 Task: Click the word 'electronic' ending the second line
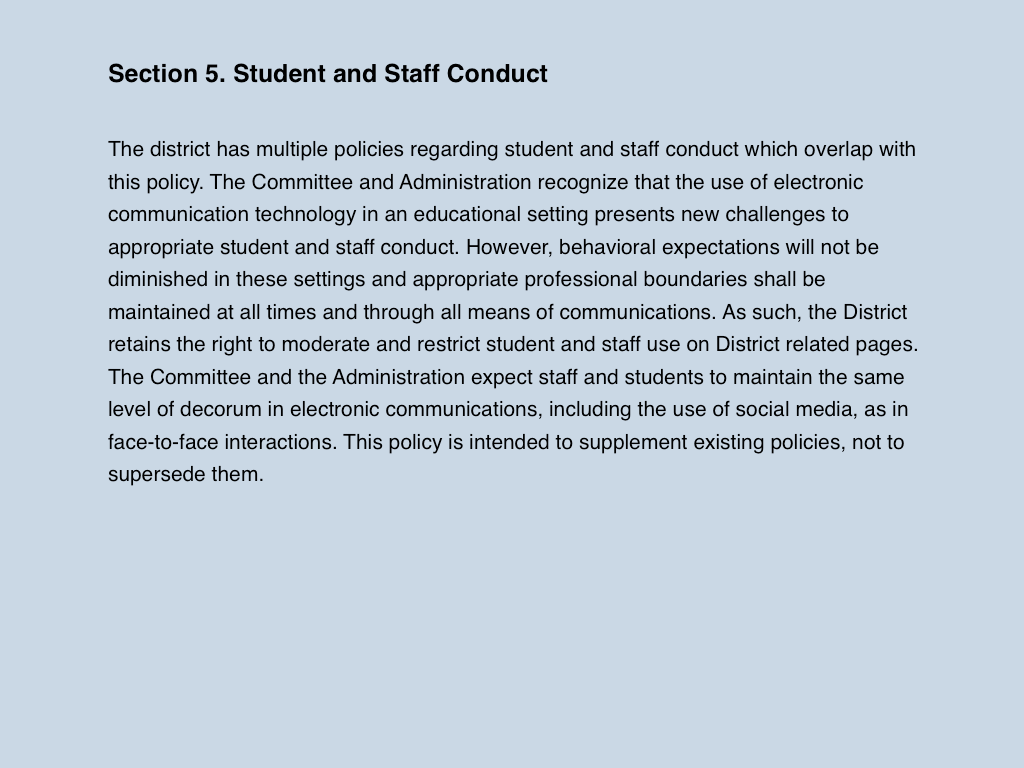coord(818,182)
